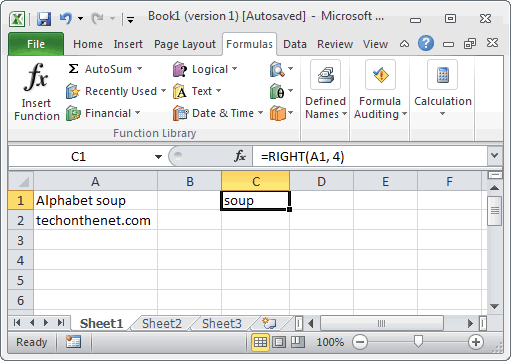Click vertical scrollbar down arrow
Viewport: 511px width, 361px height.
point(495,306)
